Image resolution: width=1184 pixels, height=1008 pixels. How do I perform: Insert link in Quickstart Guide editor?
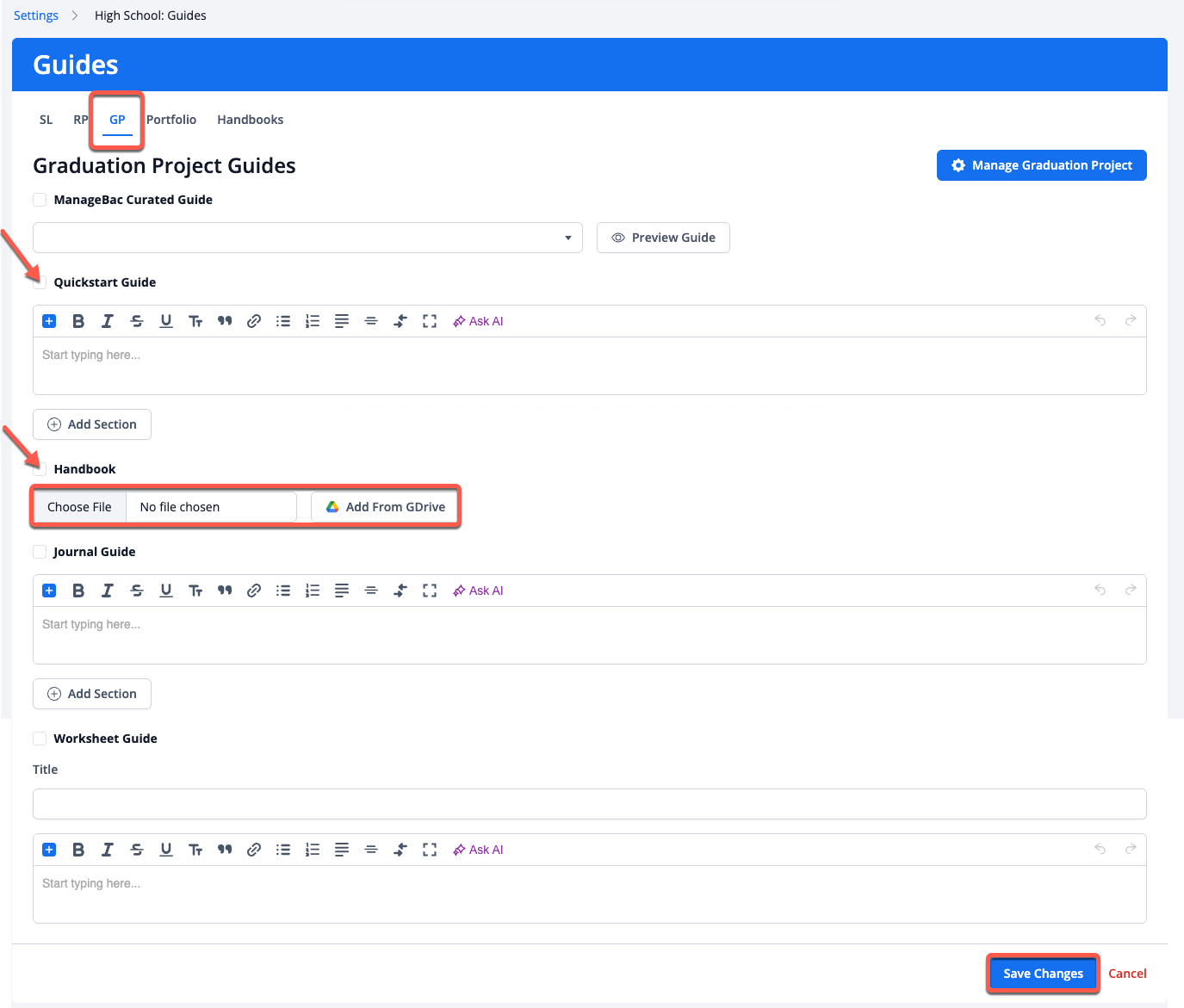(254, 321)
